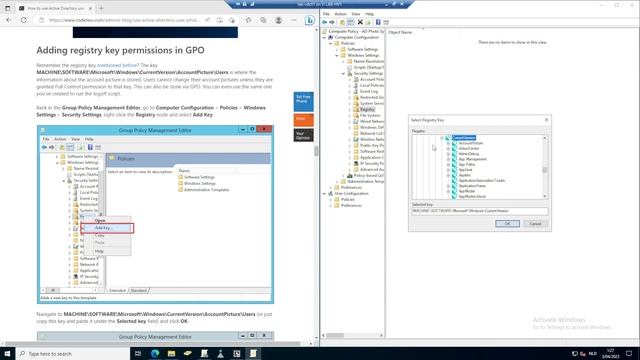Screen dimensions: 640x360
Task: Select Registry node in the tree
Action: coord(367,109)
